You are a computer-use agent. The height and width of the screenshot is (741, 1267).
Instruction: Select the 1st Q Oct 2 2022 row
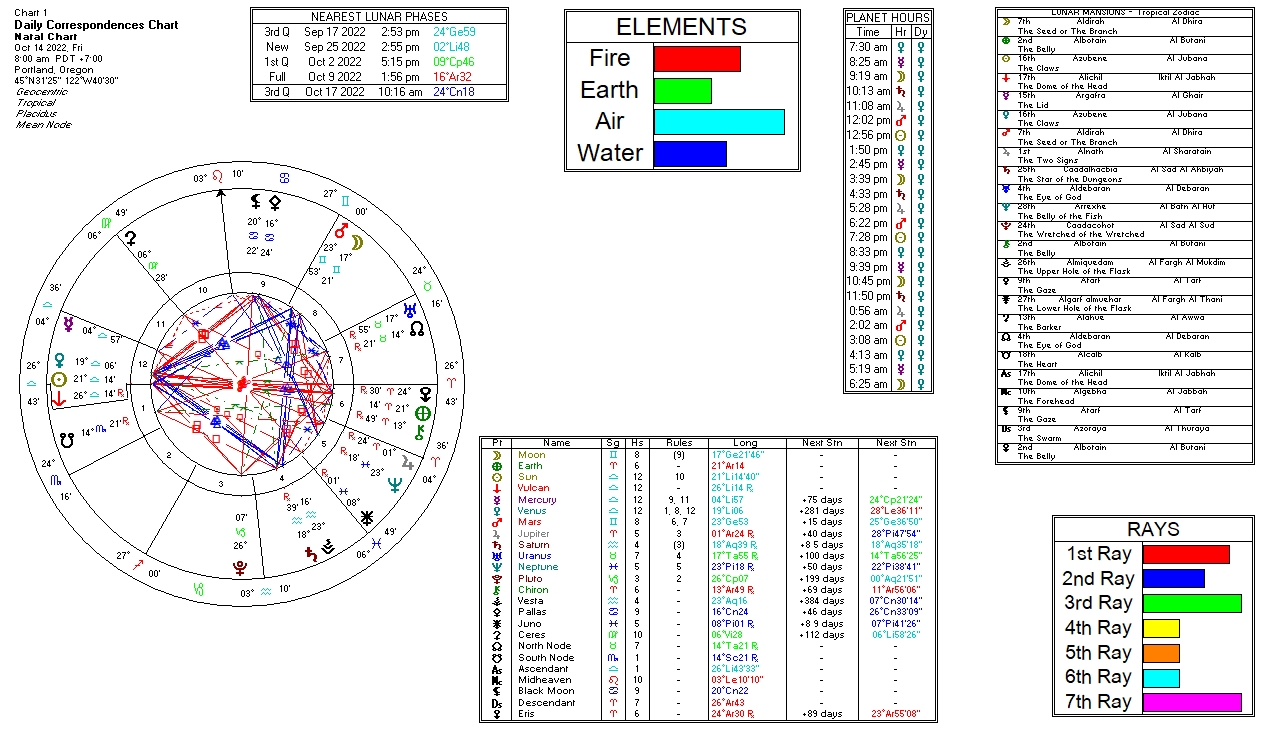click(379, 61)
